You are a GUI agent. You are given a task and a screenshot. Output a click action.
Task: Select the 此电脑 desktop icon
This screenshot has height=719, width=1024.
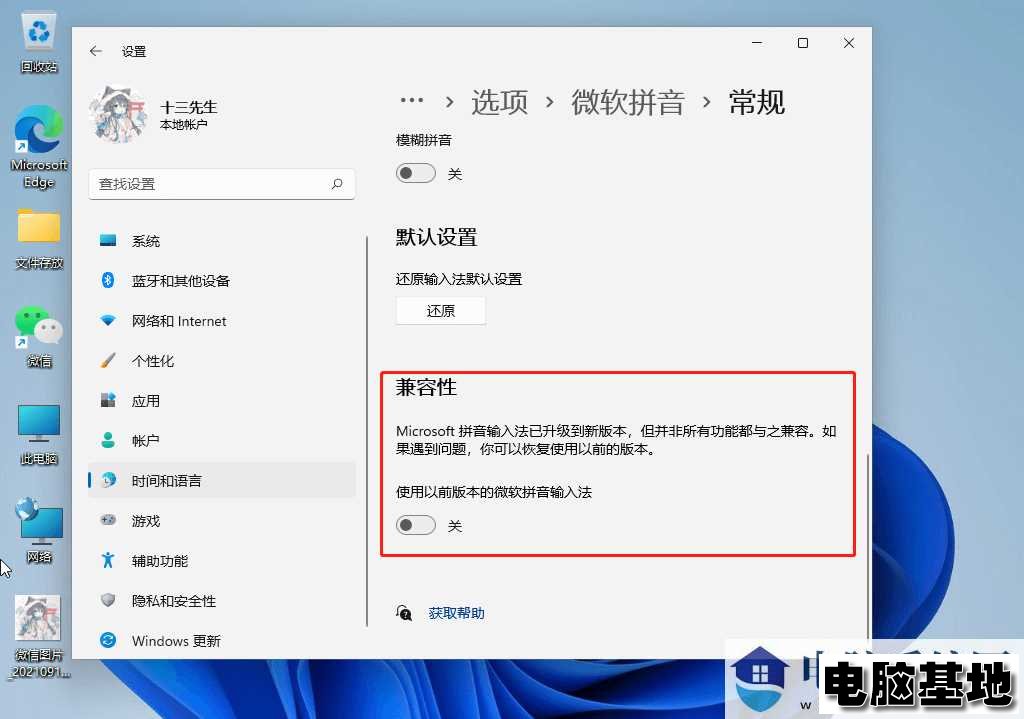[39, 434]
